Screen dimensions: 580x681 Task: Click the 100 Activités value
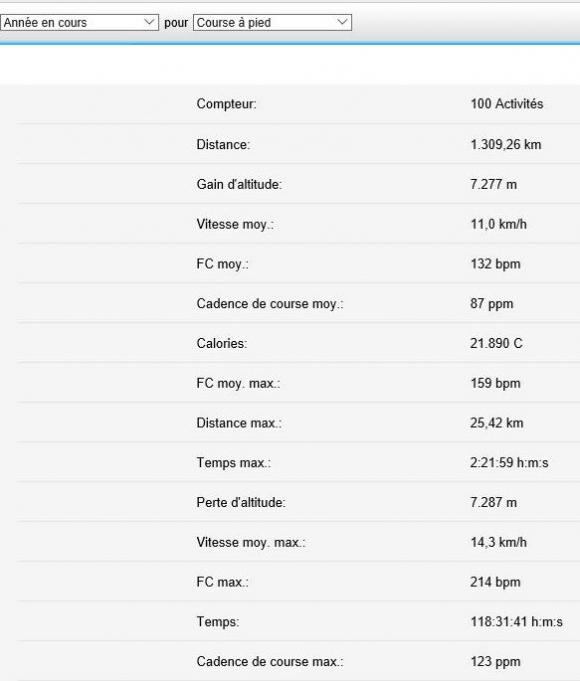click(507, 104)
